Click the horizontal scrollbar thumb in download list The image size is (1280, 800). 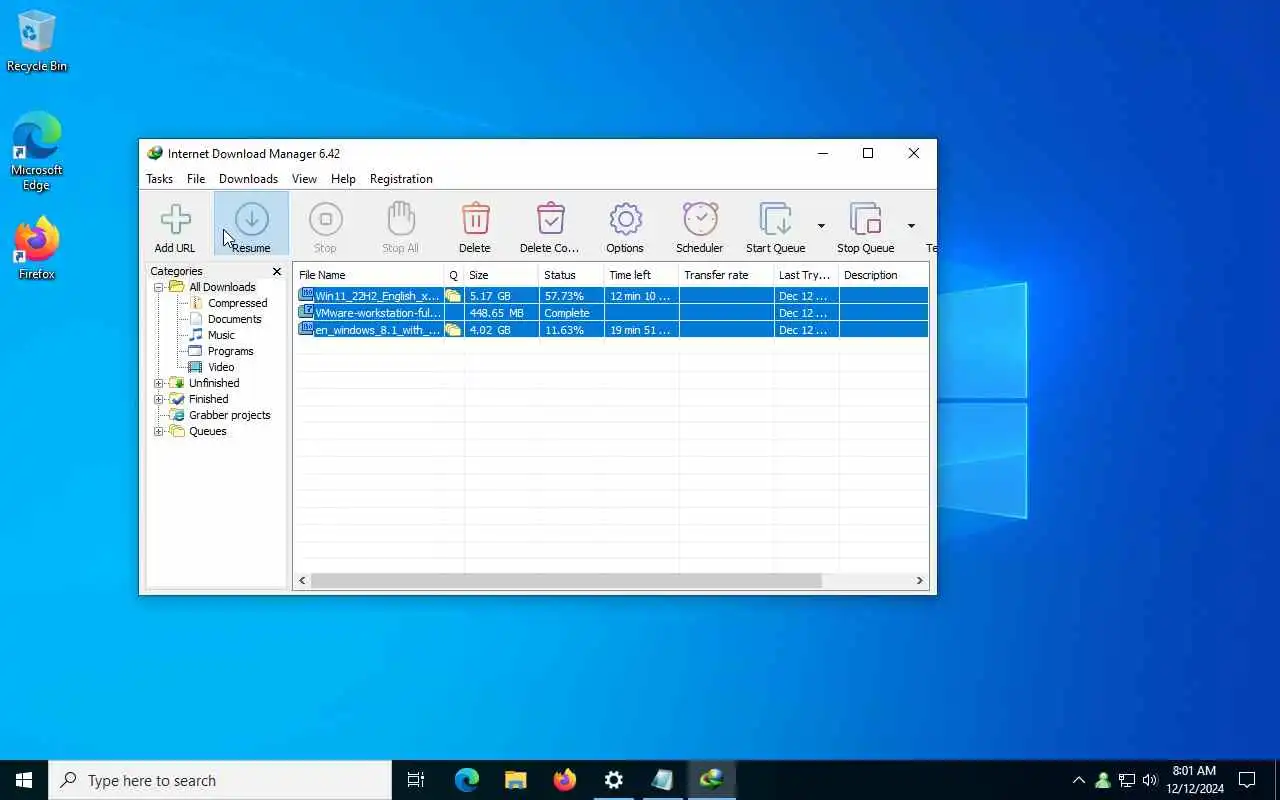566,581
